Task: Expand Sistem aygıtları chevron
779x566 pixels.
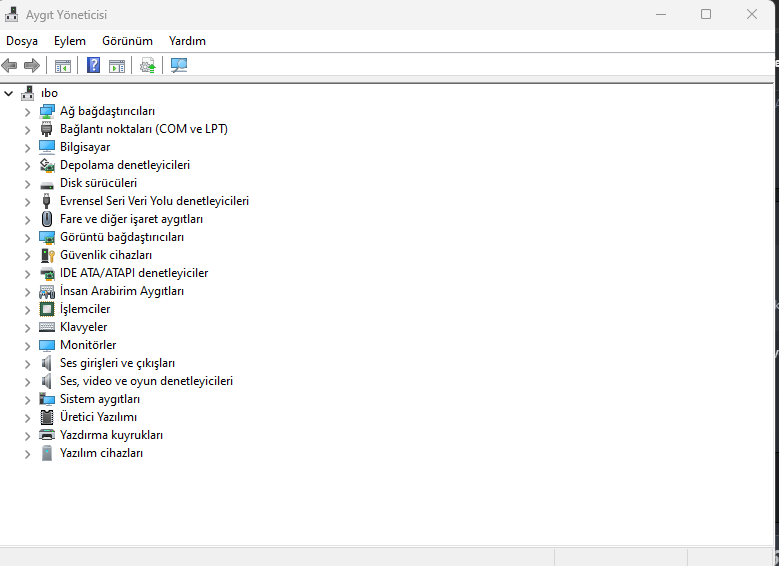Action: point(28,400)
